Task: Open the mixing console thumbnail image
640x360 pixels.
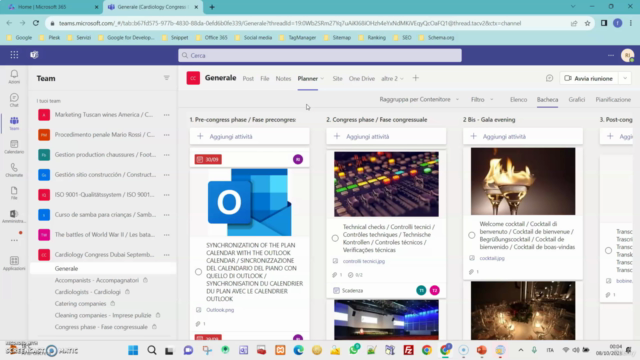Action: click(x=386, y=184)
